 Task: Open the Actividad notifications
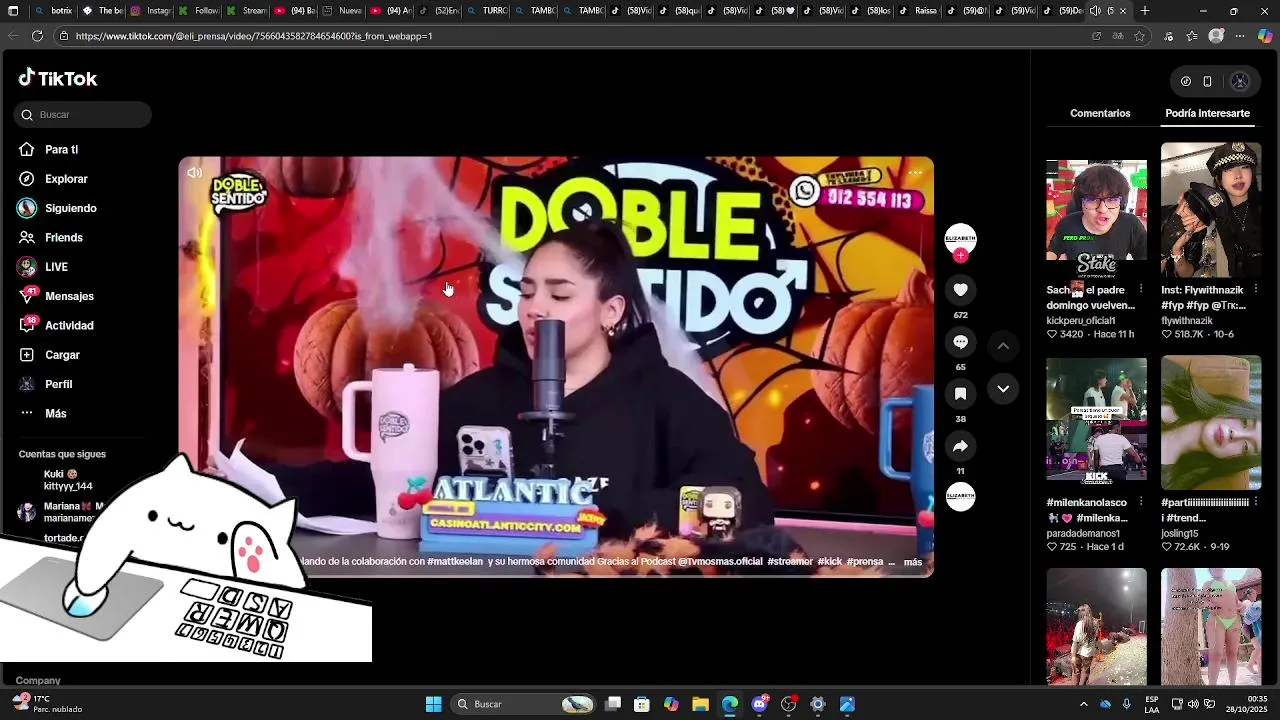coord(55,325)
